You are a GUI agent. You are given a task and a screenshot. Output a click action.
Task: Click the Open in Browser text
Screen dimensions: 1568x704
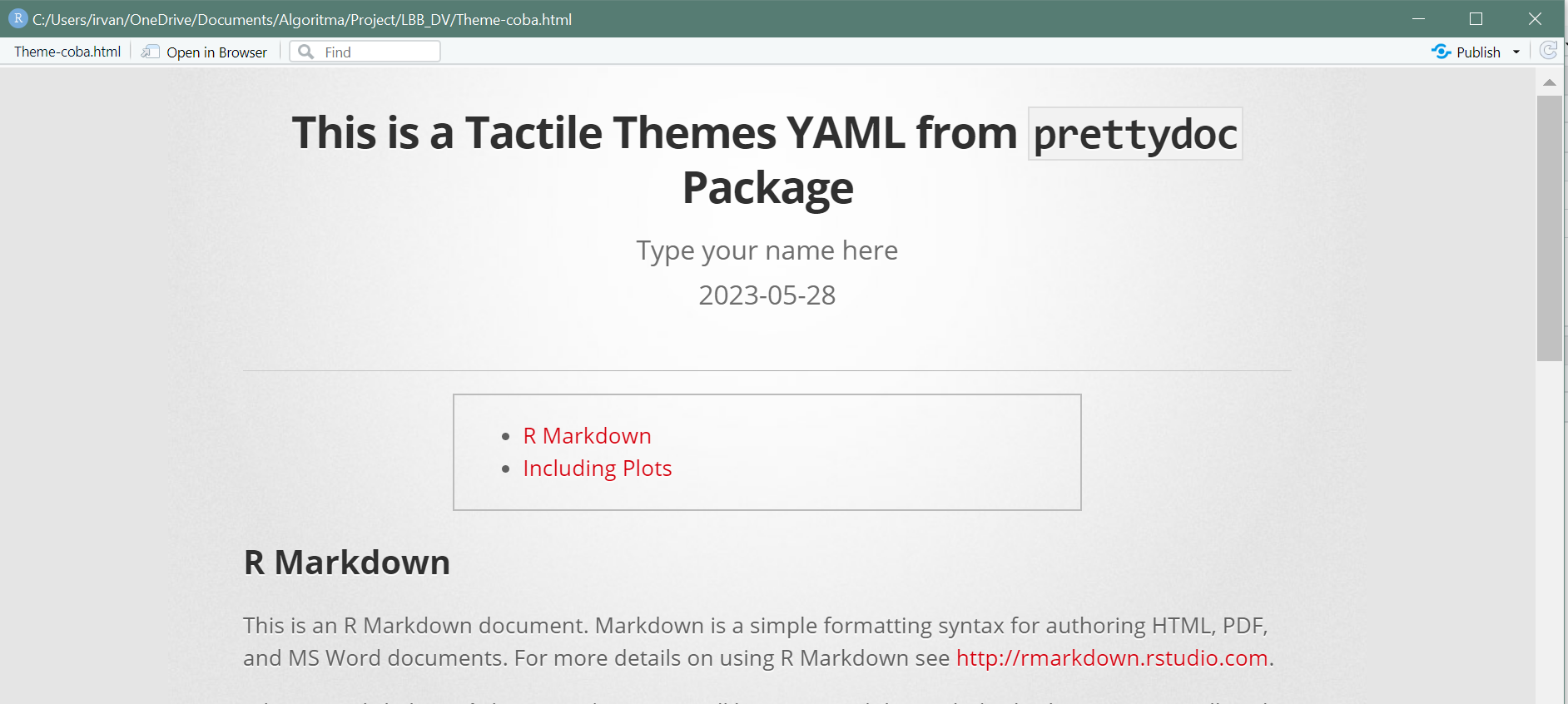216,52
